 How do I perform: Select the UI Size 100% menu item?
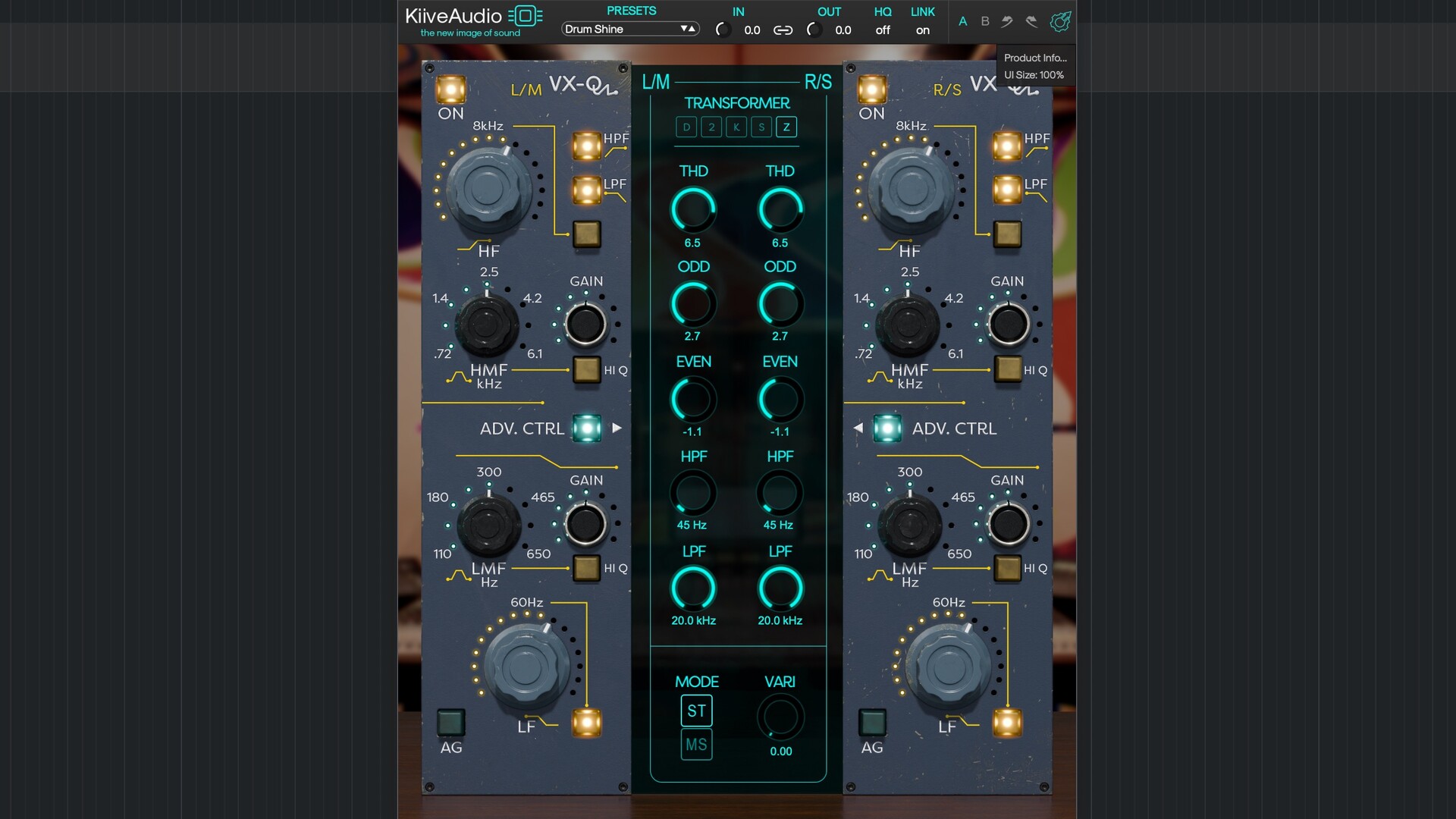[x=1034, y=75]
